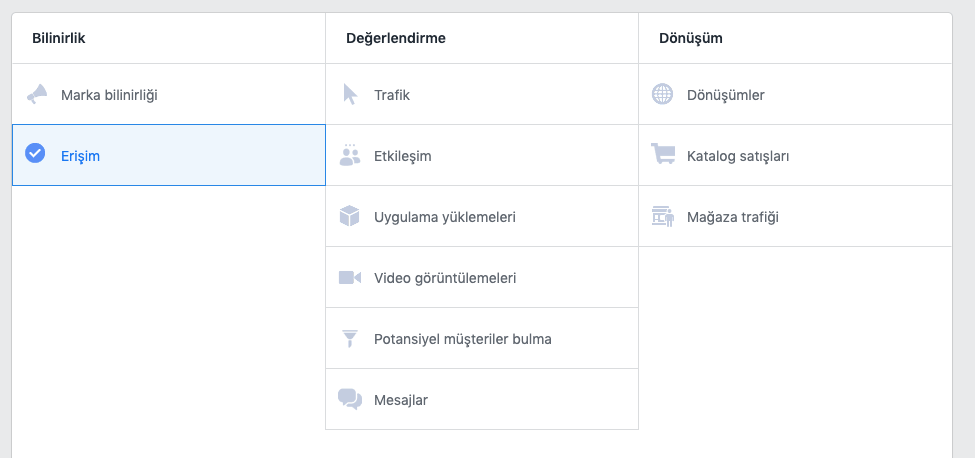The image size is (975, 458).
Task: Click the megaphone icon for Marka bilinirliği
Action: (x=37, y=94)
